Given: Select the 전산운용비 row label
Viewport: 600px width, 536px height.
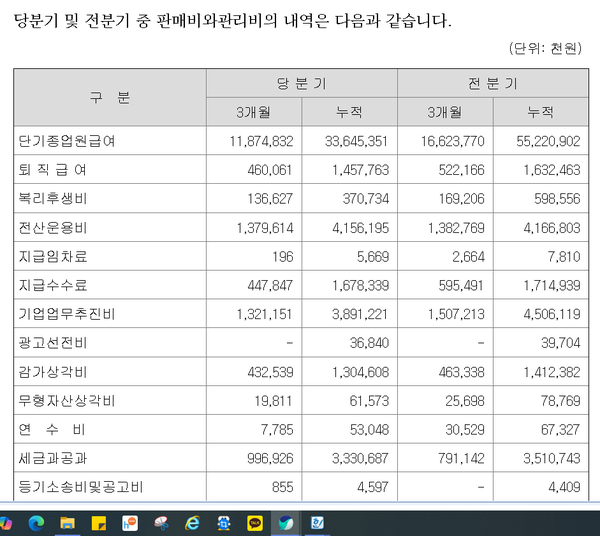Looking at the screenshot, I should (53, 228).
